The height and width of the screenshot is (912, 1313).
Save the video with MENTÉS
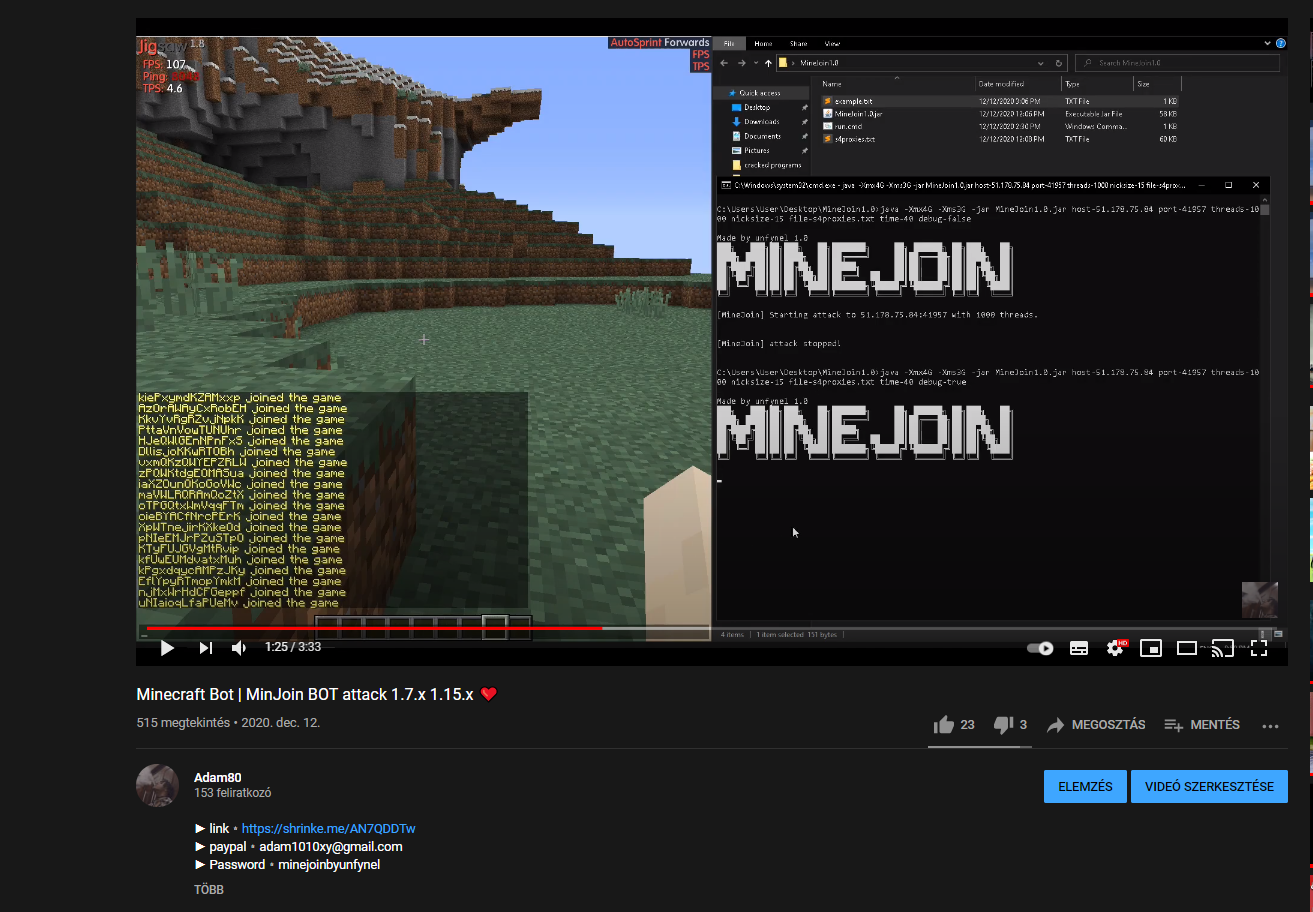[1202, 725]
